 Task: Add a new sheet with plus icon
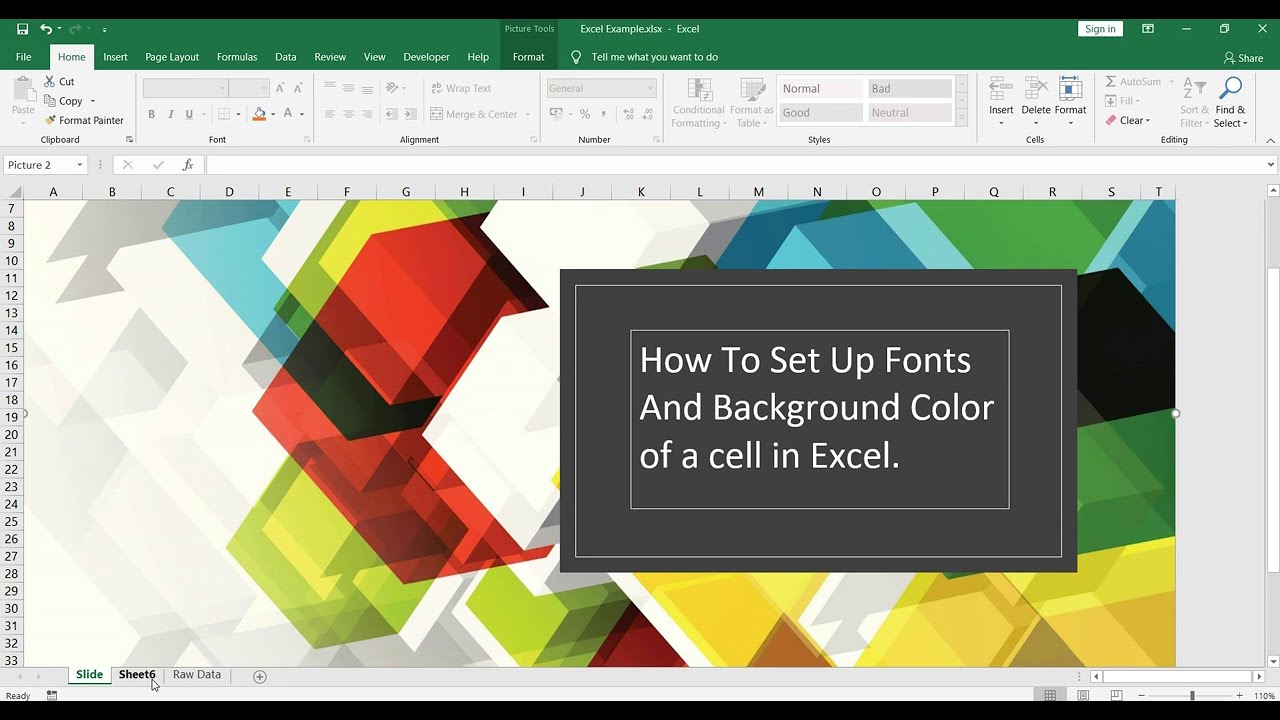point(260,676)
